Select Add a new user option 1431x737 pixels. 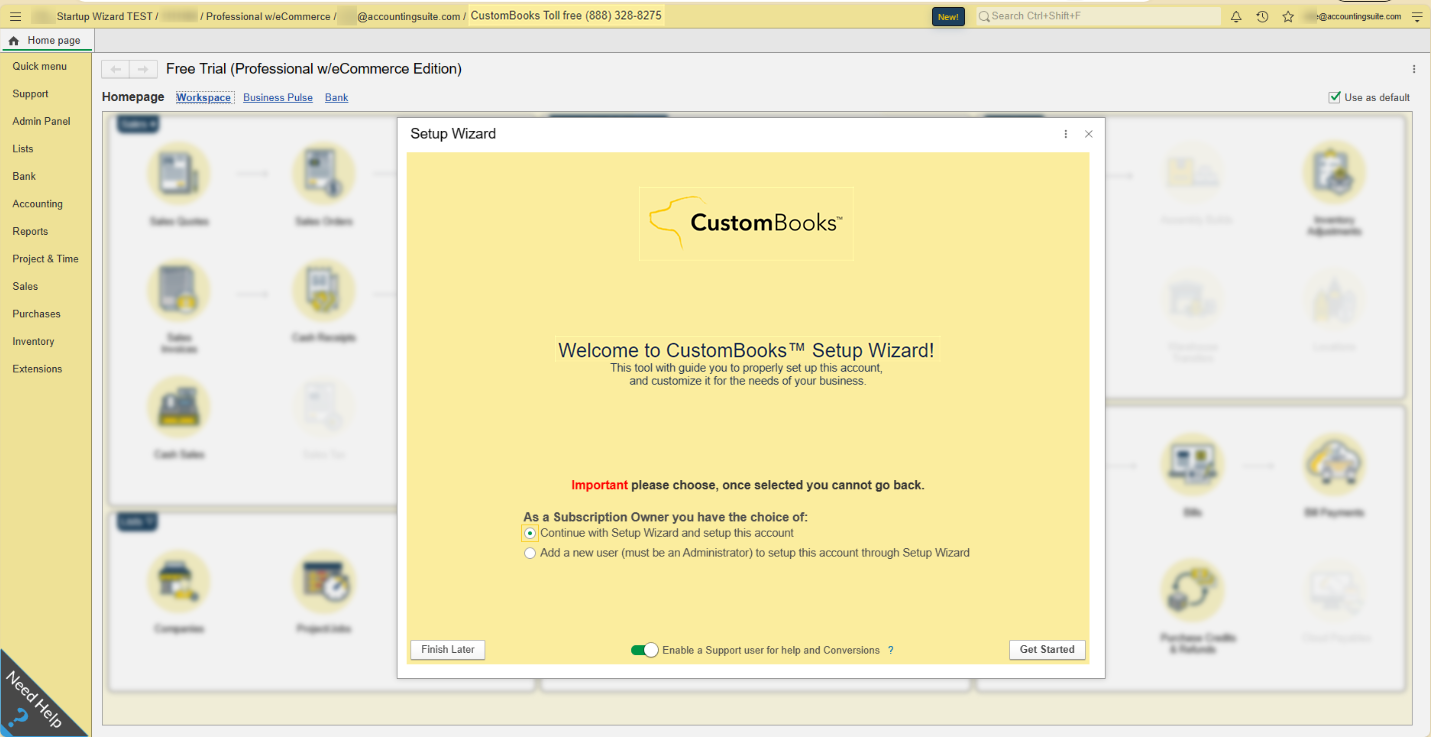[530, 553]
